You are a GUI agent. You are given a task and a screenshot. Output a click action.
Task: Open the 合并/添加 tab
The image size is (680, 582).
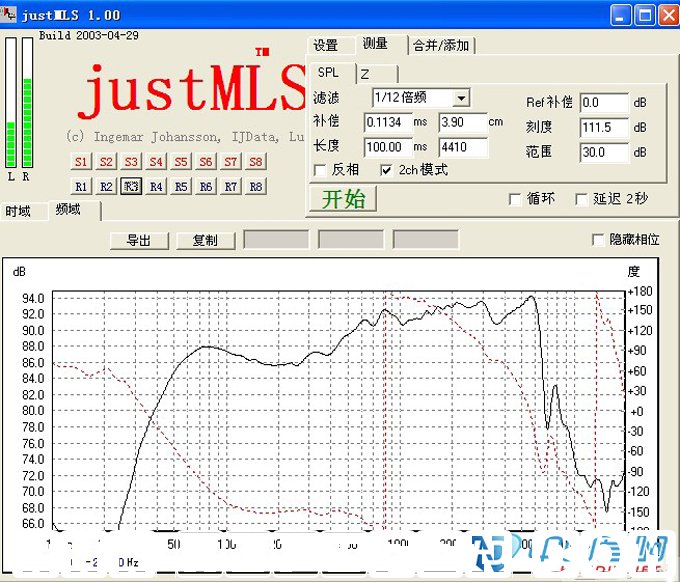(x=441, y=46)
